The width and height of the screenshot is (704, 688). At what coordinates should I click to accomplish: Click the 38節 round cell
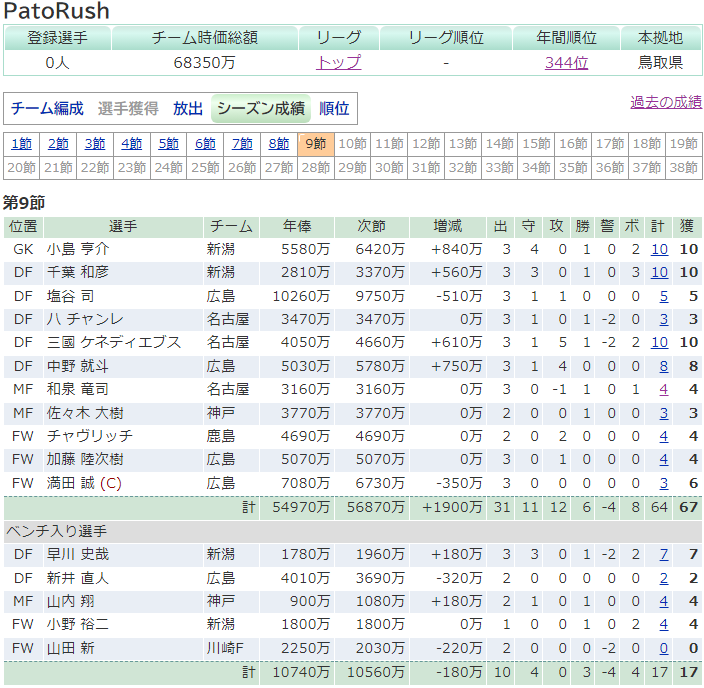[x=684, y=168]
